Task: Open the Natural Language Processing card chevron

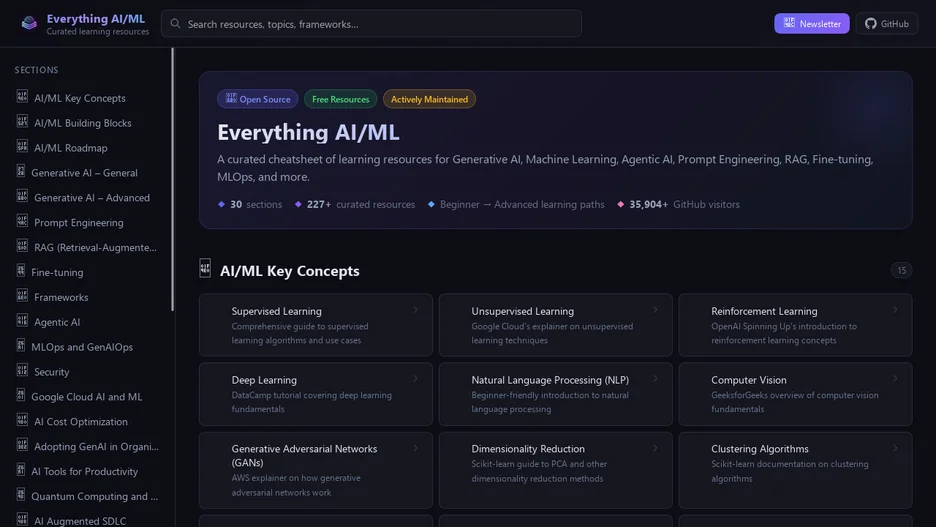Action: (x=655, y=378)
